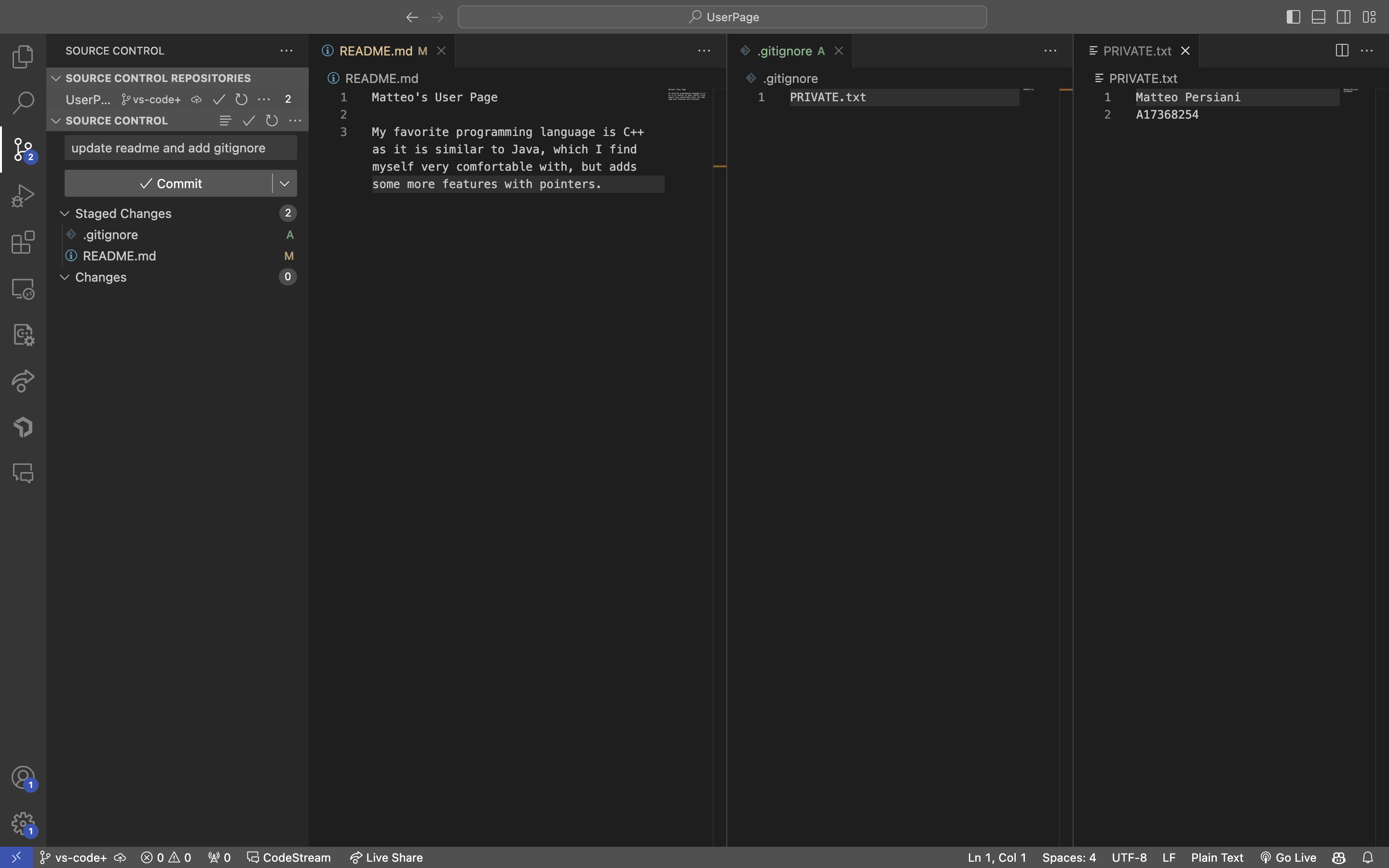The width and height of the screenshot is (1389, 868).
Task: Collapse the Staged Changes section
Action: click(x=65, y=214)
